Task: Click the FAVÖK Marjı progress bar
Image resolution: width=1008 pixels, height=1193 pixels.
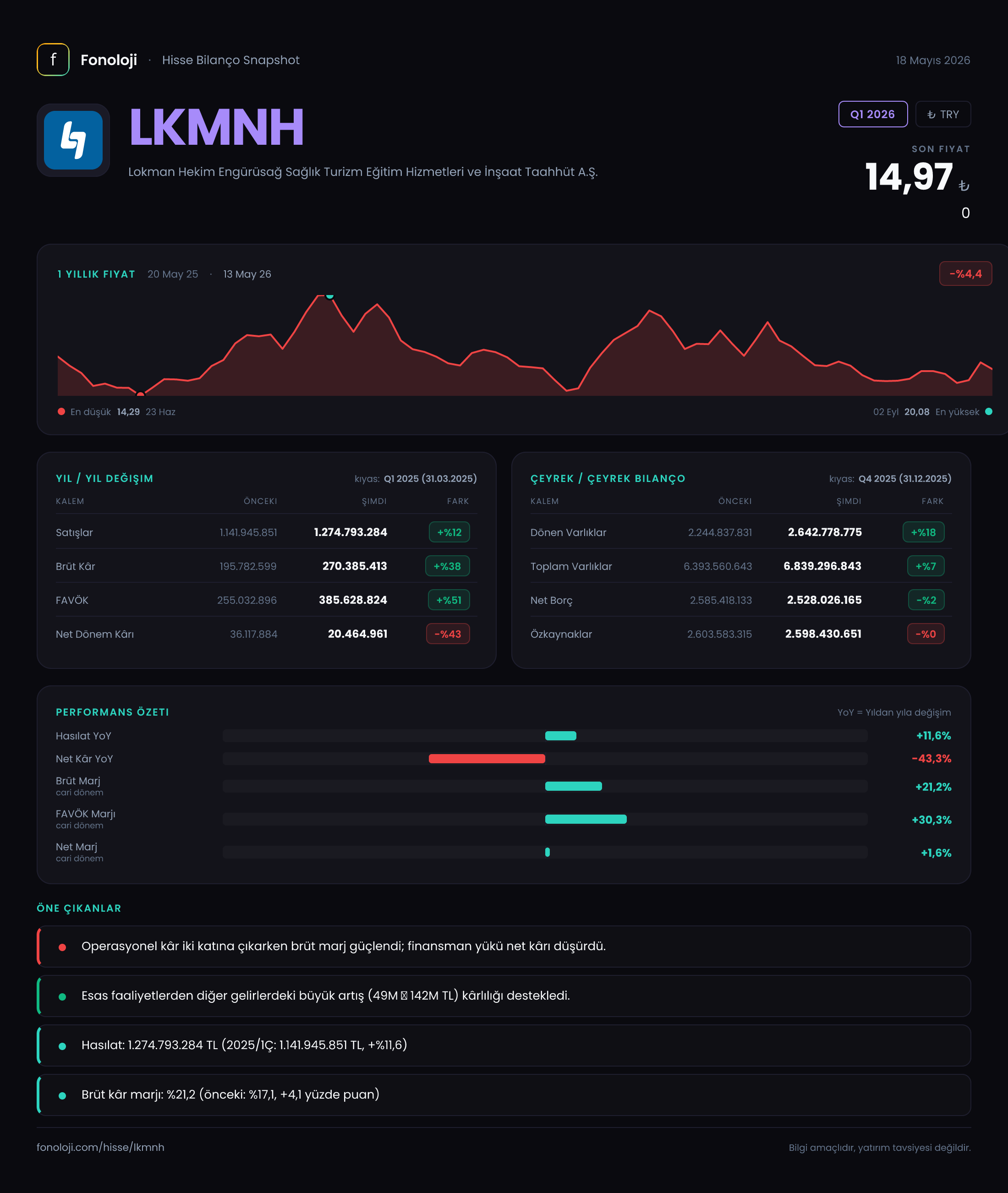Action: [545, 819]
